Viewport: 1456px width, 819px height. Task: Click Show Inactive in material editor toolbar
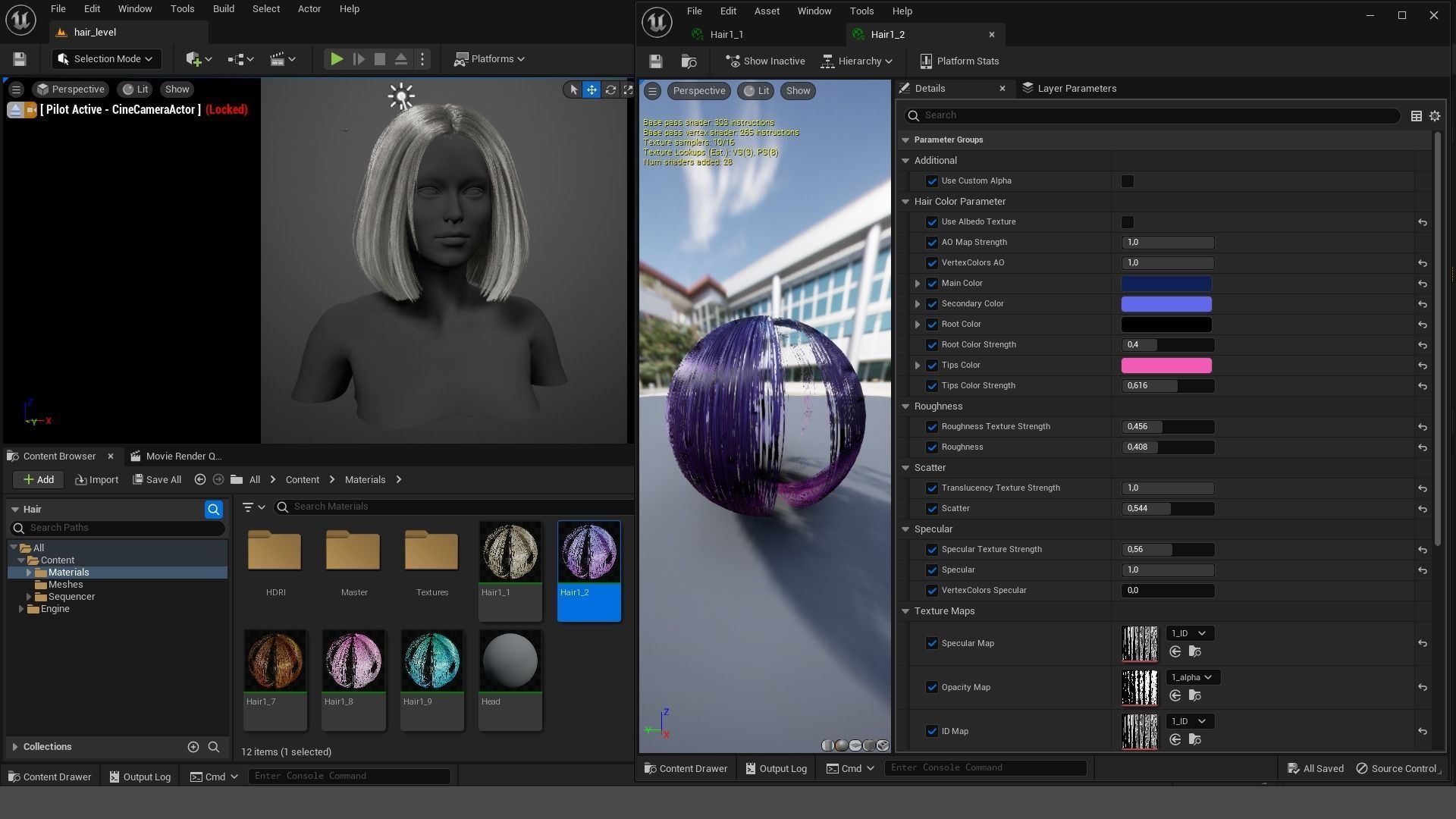(x=764, y=61)
